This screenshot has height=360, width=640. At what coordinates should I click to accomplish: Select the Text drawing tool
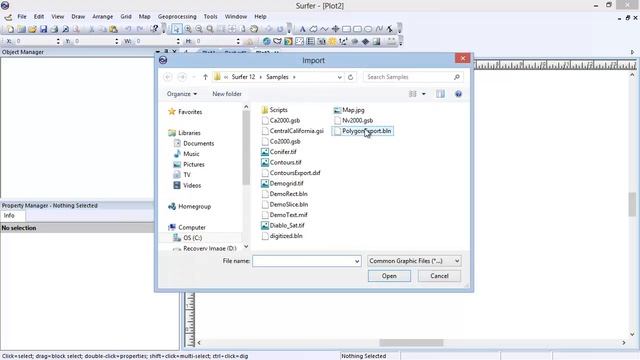pyautogui.click(x=302, y=29)
